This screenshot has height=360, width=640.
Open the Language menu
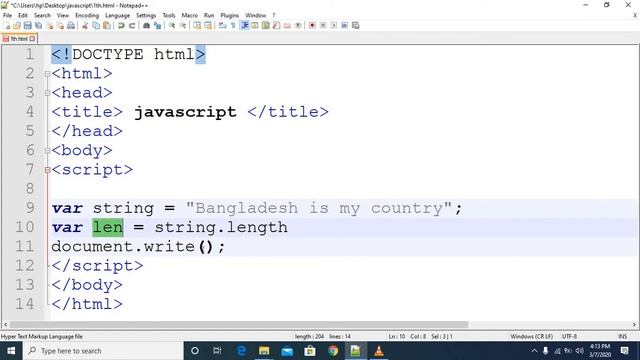(118, 16)
